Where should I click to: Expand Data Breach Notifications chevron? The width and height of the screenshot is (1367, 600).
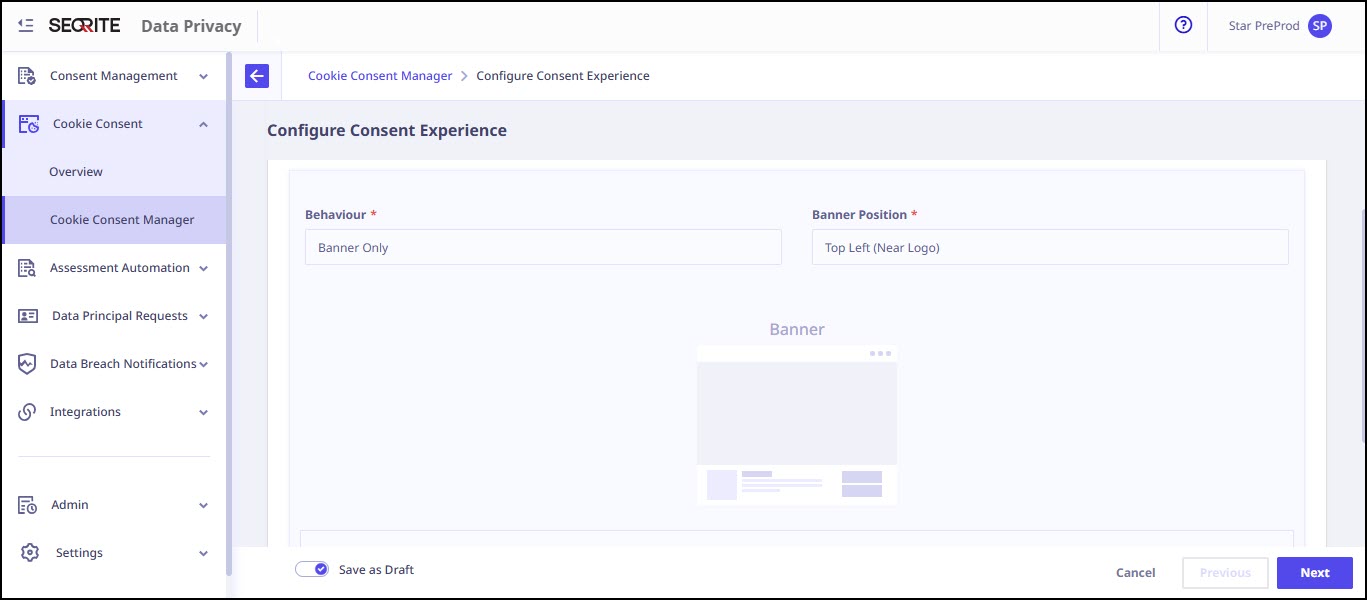pos(204,364)
